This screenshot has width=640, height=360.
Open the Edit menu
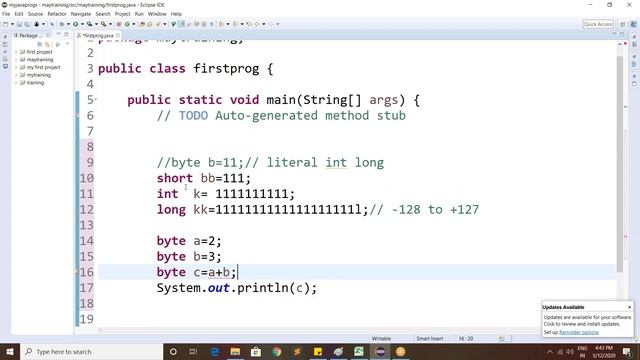pyautogui.click(x=19, y=14)
